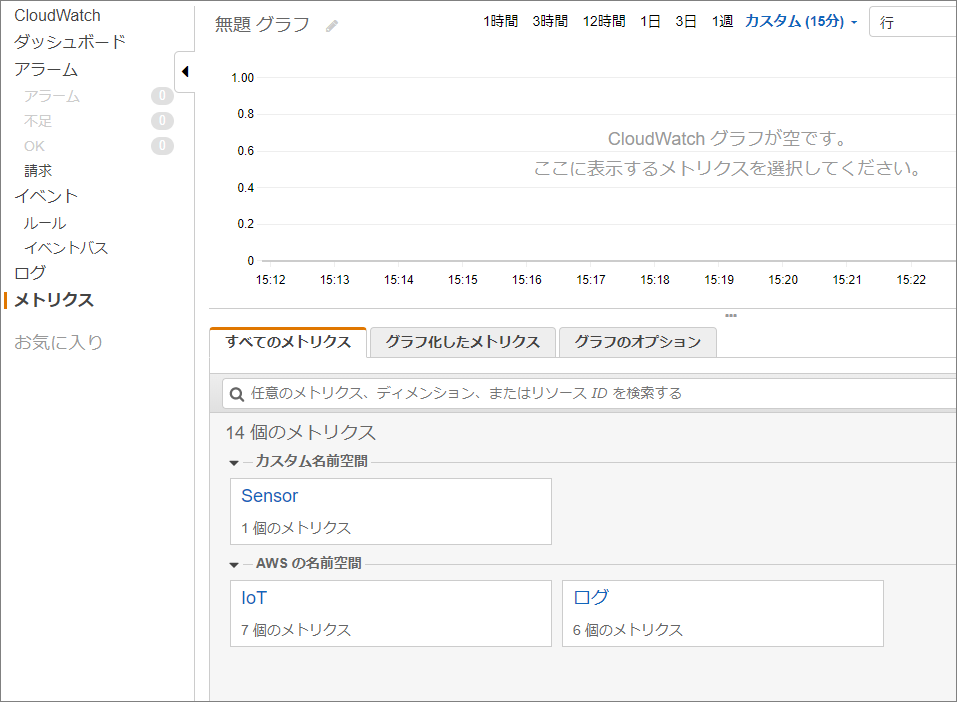The image size is (957, 702).
Task: Switch to グラフのオプション tab
Action: [x=638, y=342]
